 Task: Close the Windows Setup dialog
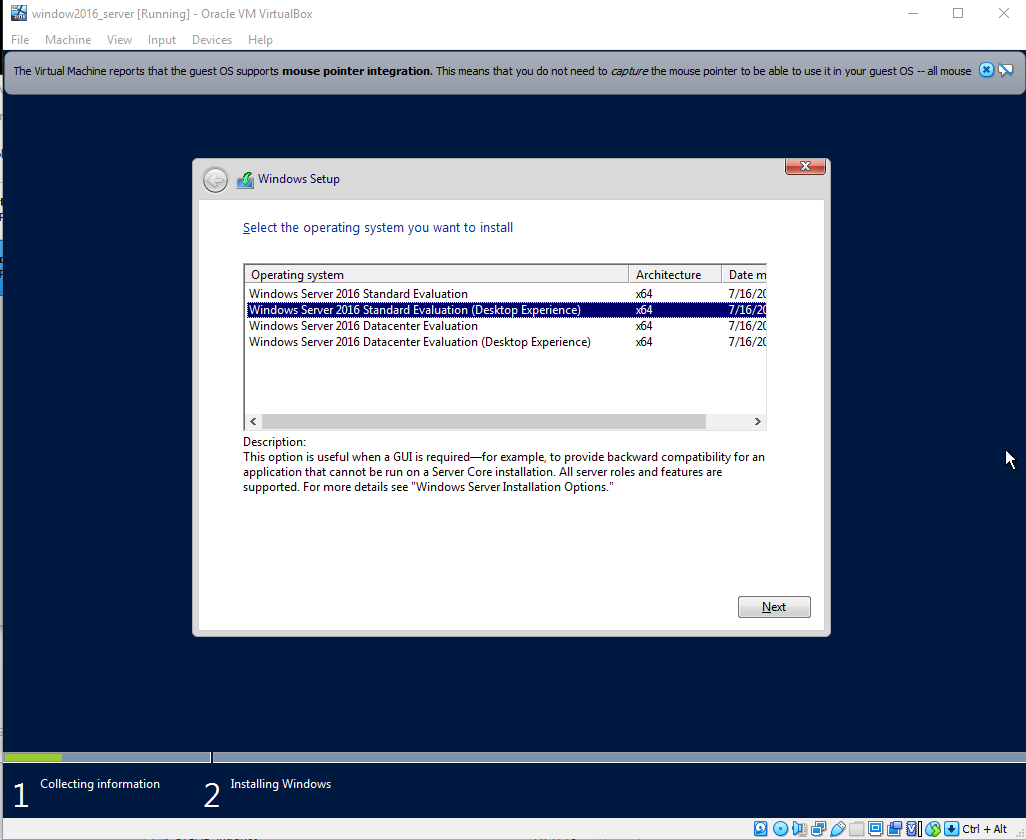coord(805,166)
